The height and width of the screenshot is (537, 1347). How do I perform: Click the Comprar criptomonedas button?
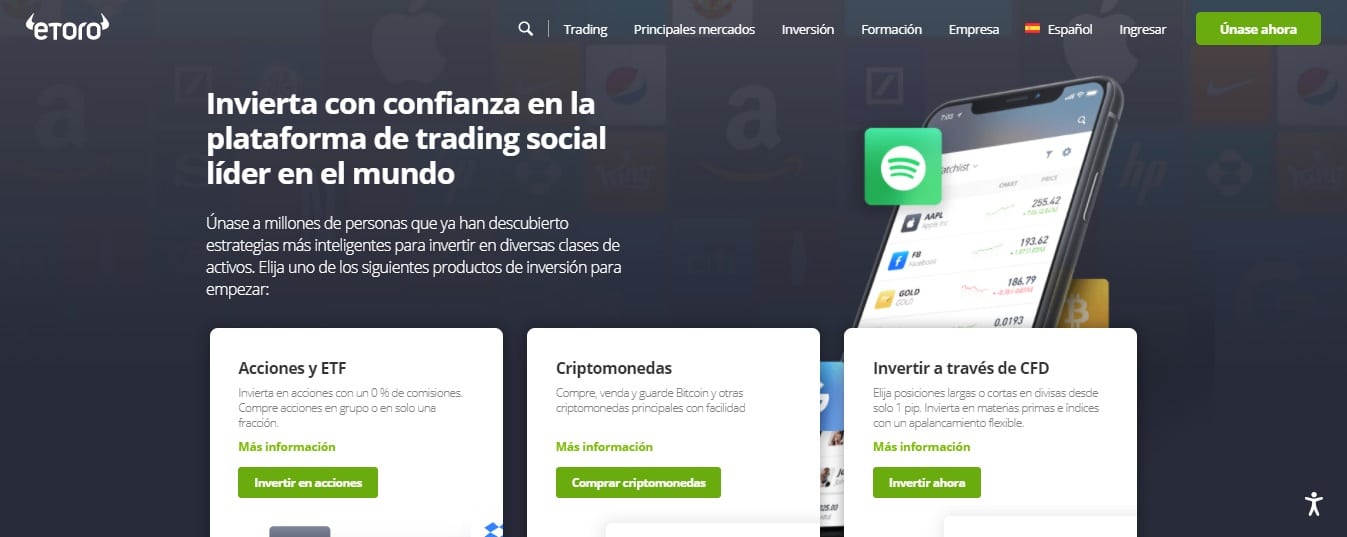tap(638, 482)
